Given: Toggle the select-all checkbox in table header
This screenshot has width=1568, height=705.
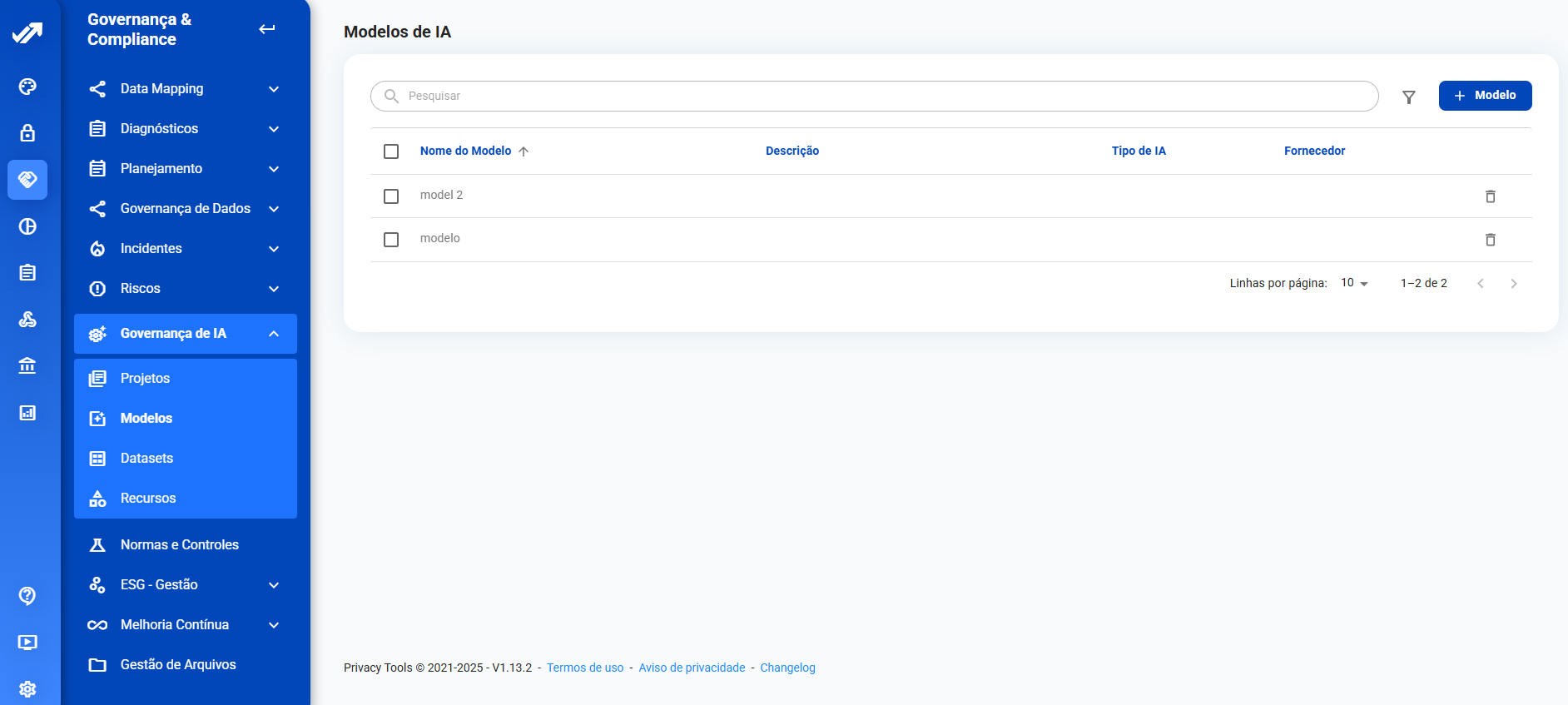Looking at the screenshot, I should 391,151.
